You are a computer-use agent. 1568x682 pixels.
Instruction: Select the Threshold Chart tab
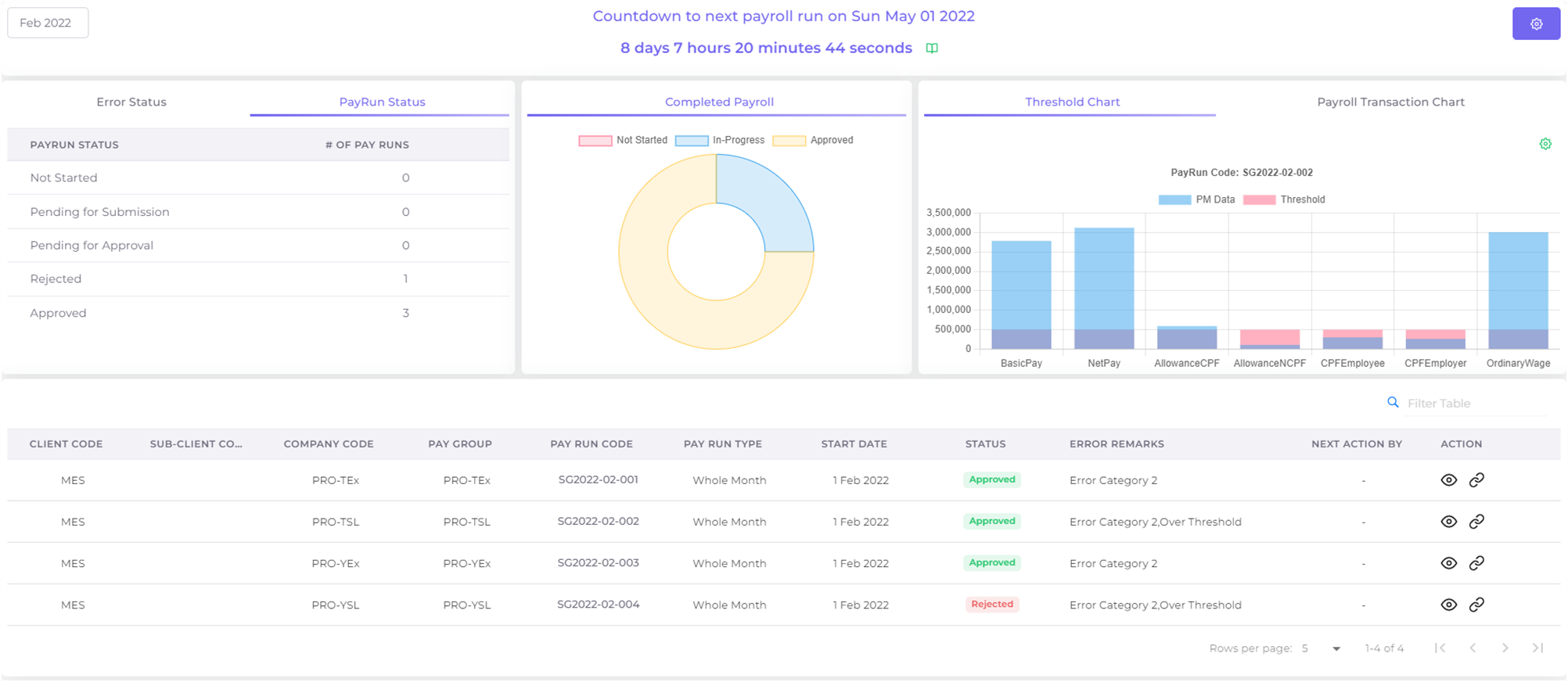(x=1072, y=102)
